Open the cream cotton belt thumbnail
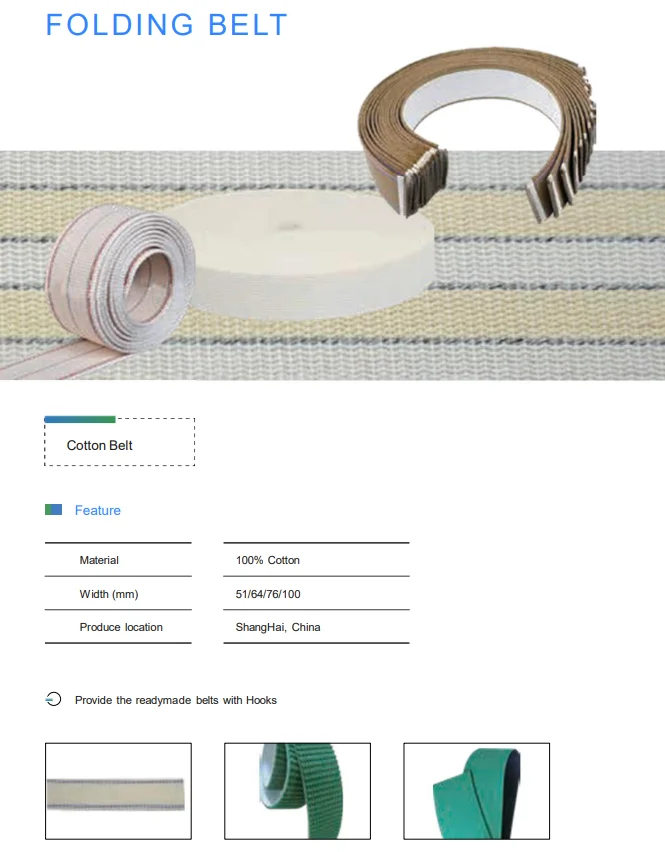Screen dimensions: 665x852 (118, 791)
